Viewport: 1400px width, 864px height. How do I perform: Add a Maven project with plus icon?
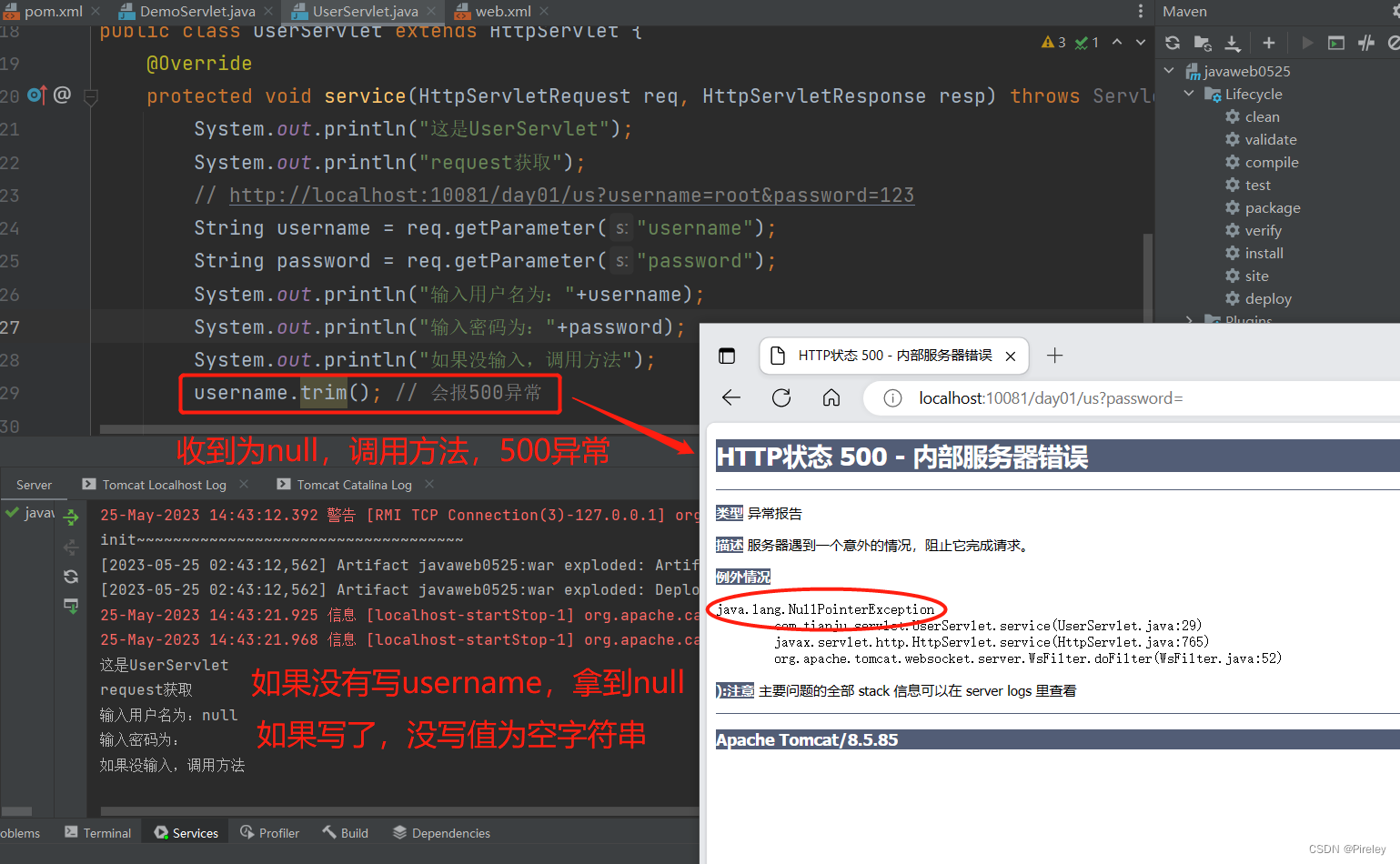coord(1269,43)
